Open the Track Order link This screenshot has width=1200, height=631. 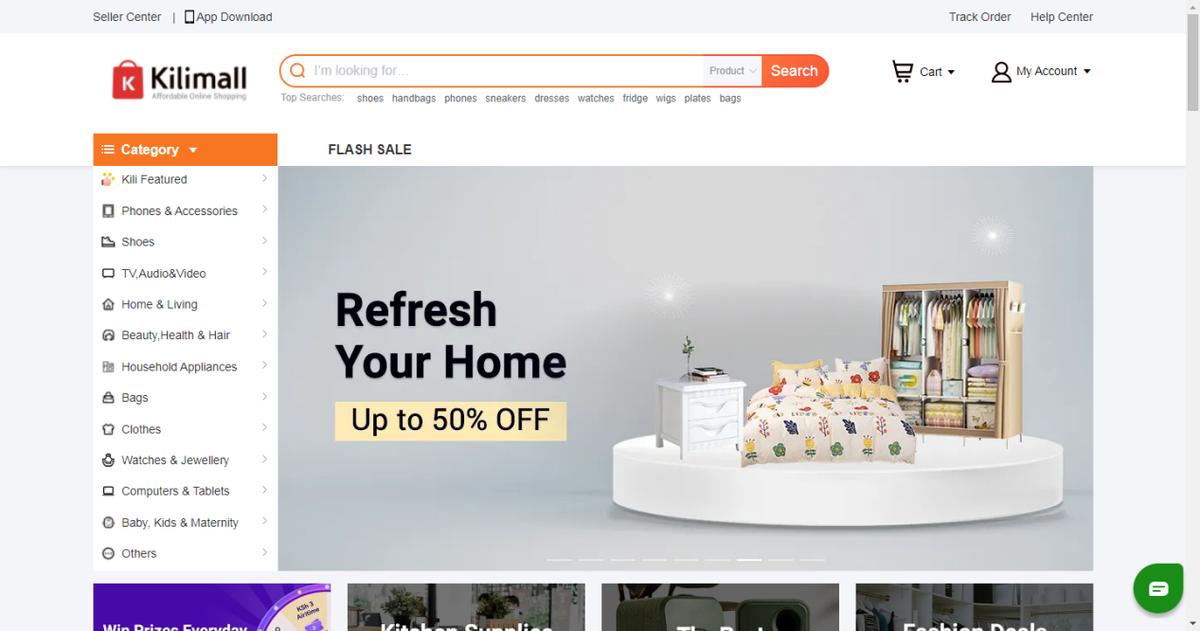[x=980, y=17]
